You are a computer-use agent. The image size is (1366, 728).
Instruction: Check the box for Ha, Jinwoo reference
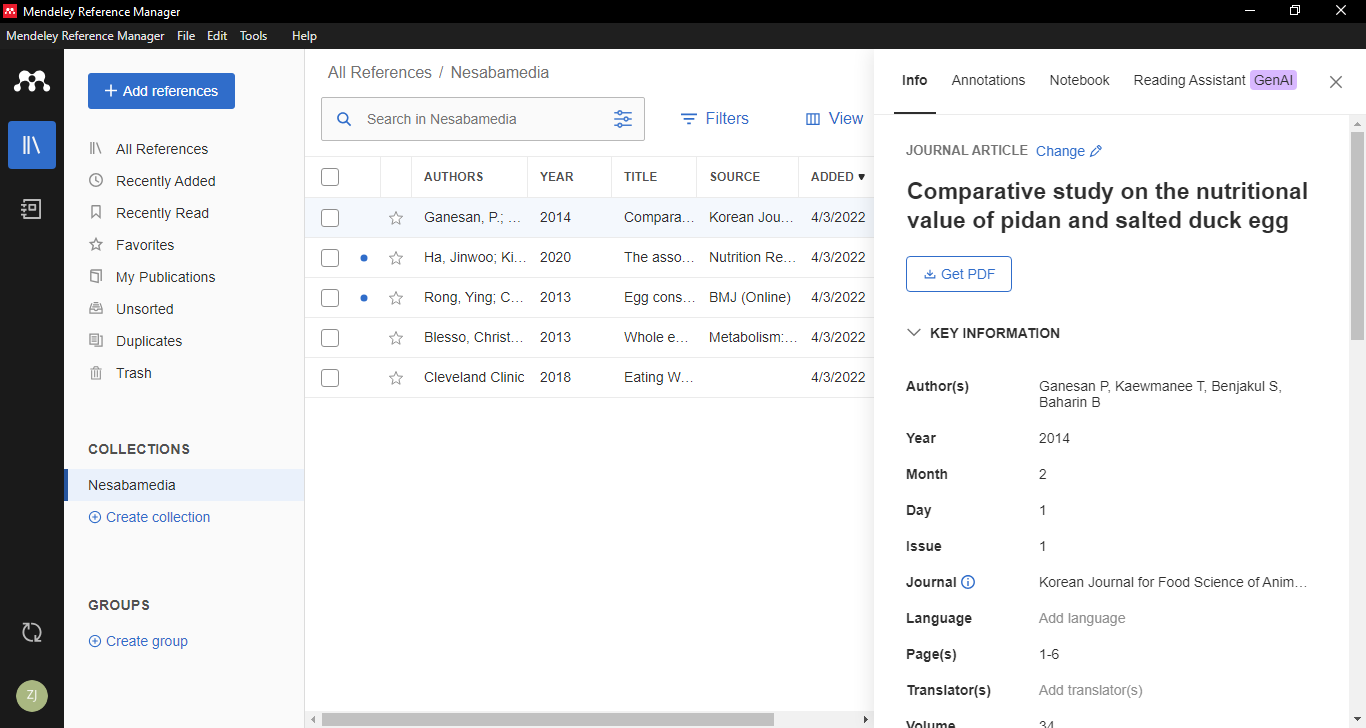coord(330,258)
